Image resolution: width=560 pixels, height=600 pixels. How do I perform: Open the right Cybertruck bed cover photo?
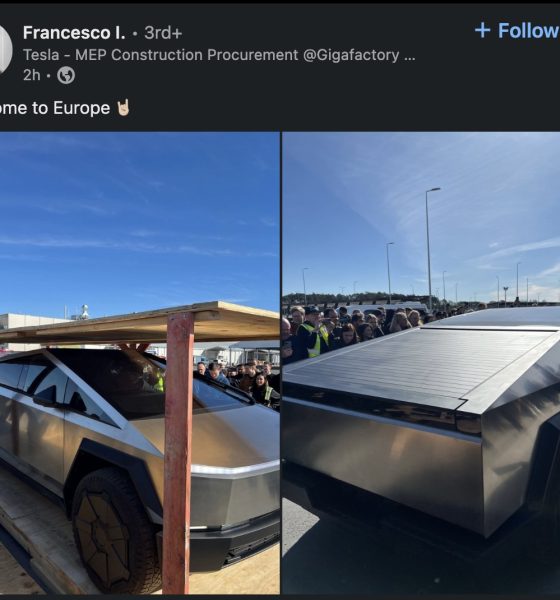[x=421, y=363]
